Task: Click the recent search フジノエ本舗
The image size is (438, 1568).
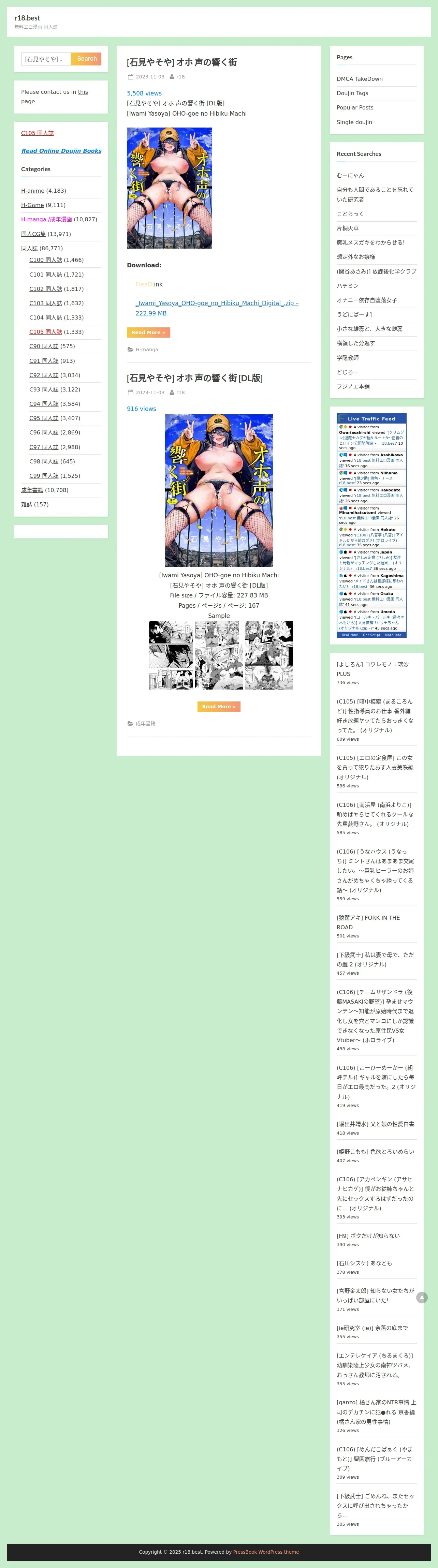Action: pyautogui.click(x=353, y=386)
